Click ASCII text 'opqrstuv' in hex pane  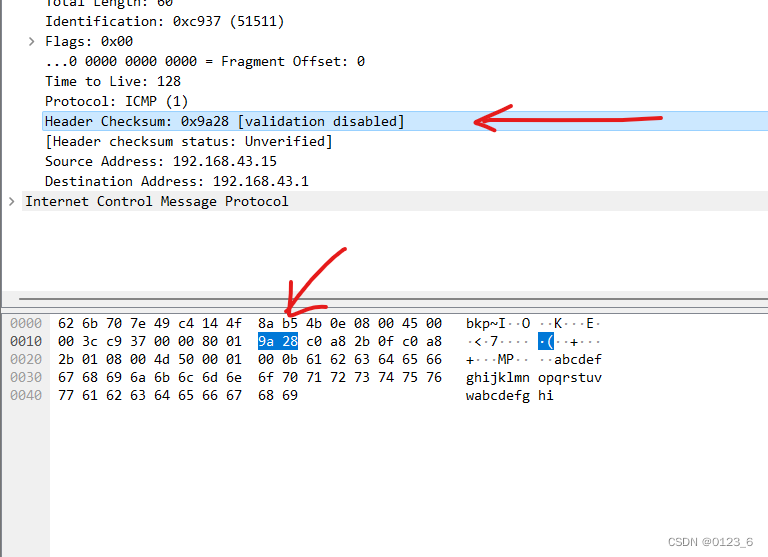coord(570,378)
